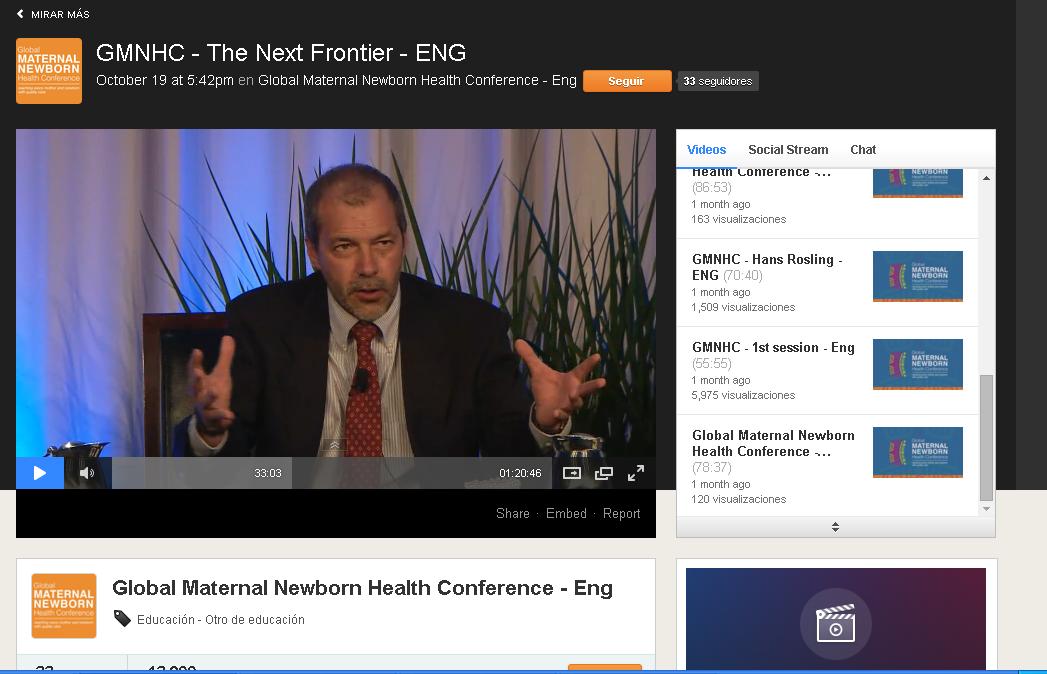Open the GMNHC Hans Rosling video thumbnail
Screen dimensions: 1047x674
pyautogui.click(x=917, y=276)
